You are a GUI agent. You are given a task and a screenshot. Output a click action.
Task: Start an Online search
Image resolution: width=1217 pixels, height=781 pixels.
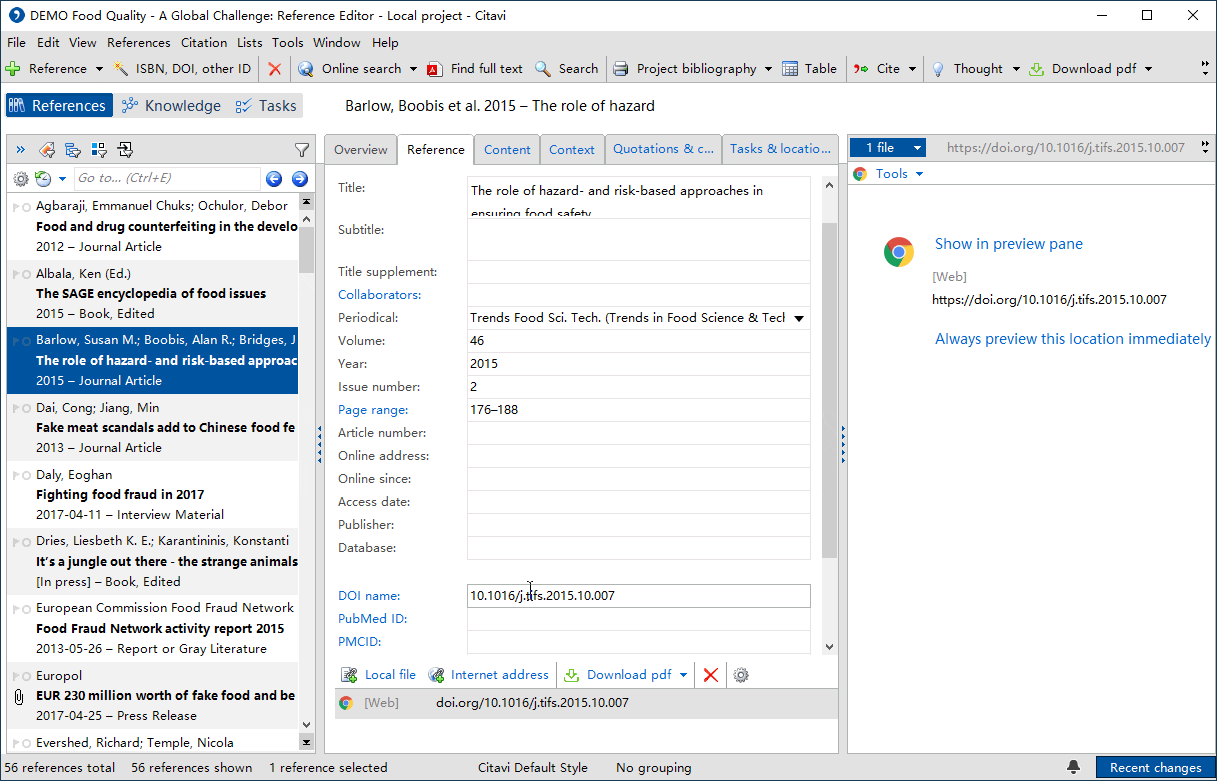click(x=350, y=69)
